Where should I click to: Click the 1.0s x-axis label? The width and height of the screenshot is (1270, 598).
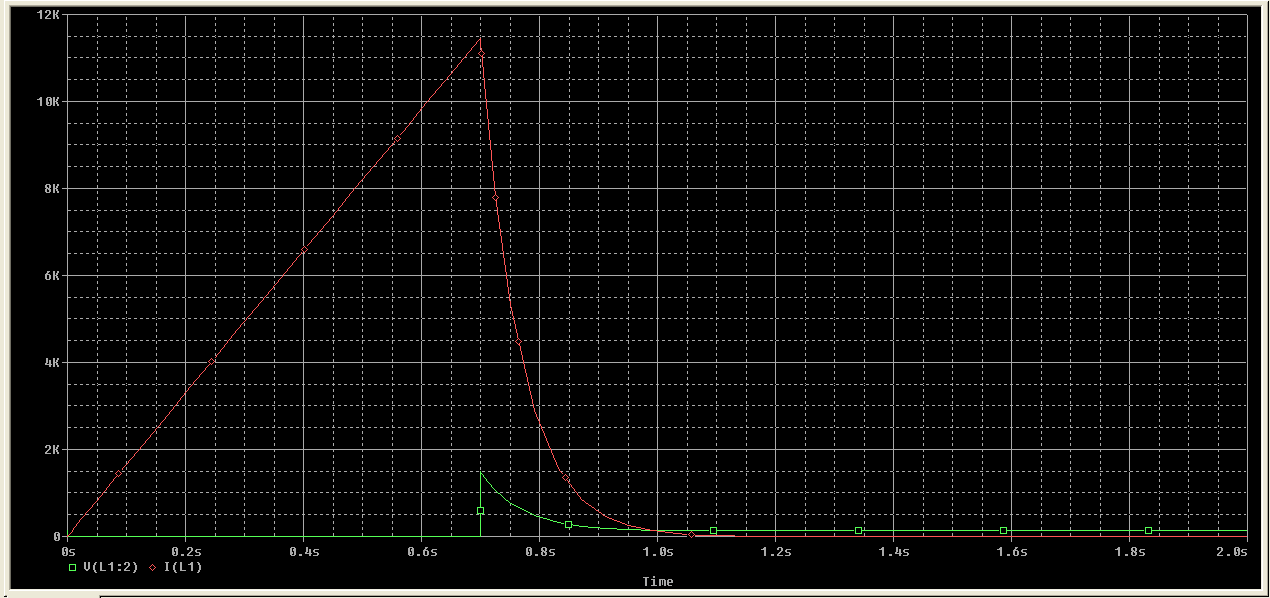coord(658,551)
